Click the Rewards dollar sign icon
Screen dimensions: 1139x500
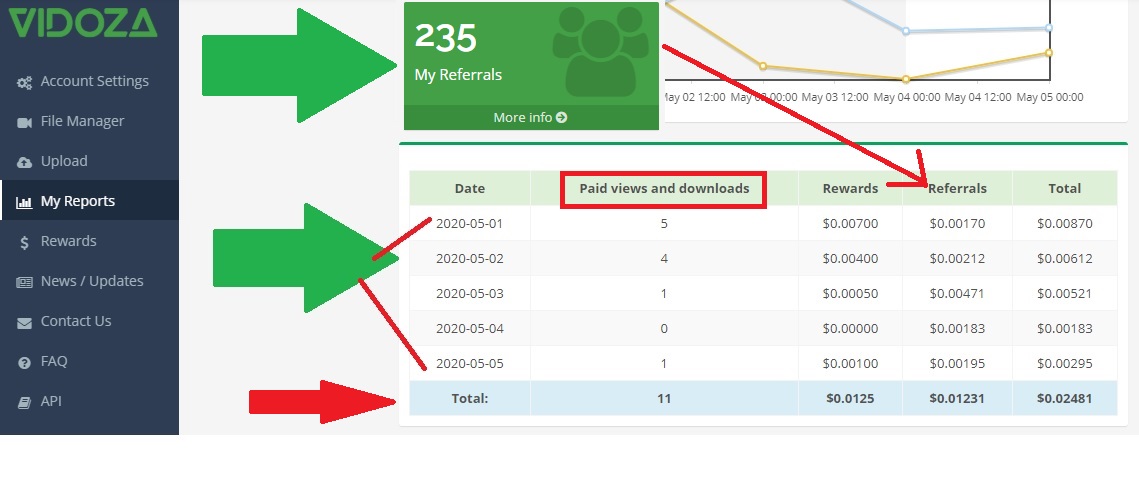click(25, 242)
